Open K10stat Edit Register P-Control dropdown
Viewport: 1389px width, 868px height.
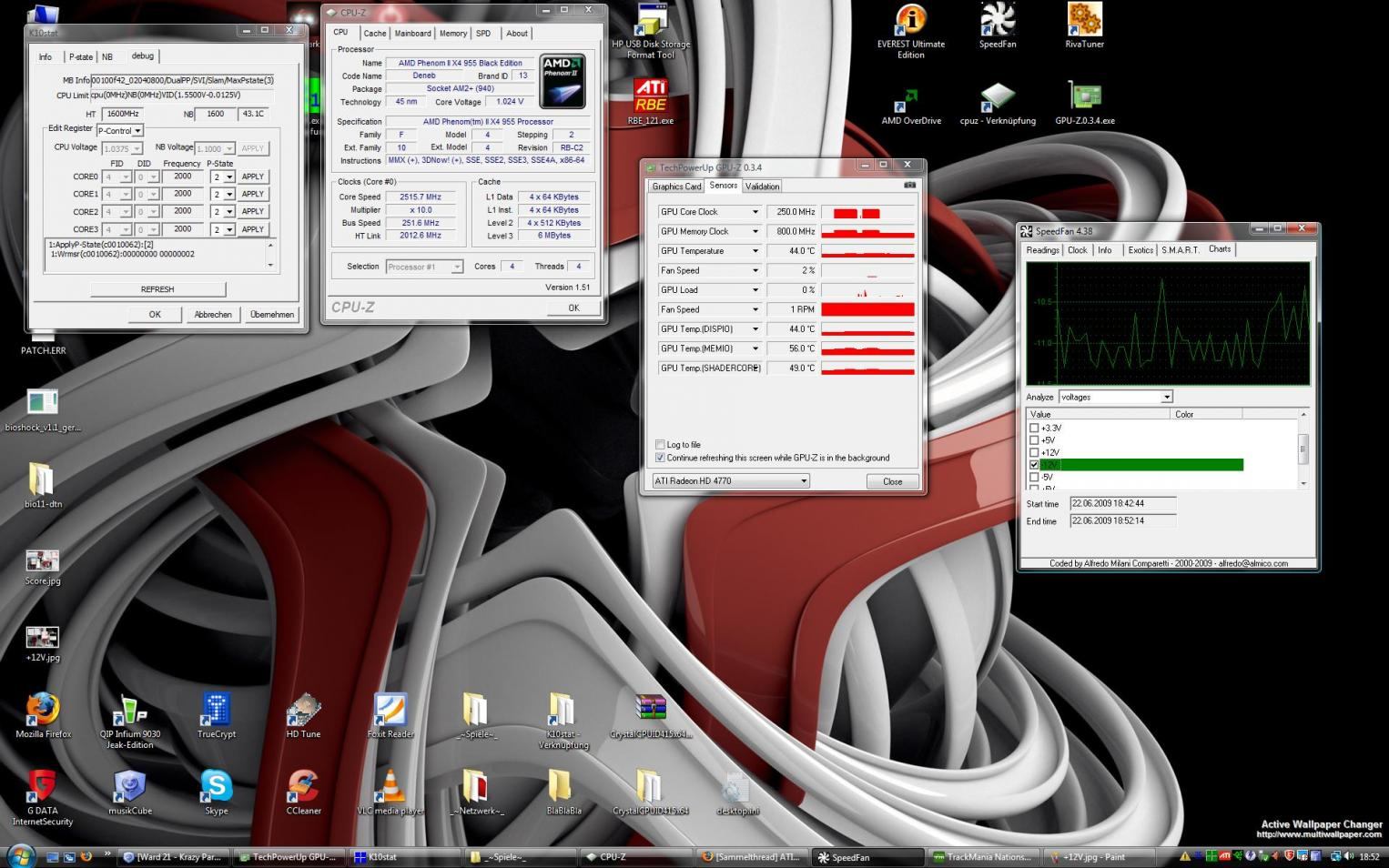point(120,131)
